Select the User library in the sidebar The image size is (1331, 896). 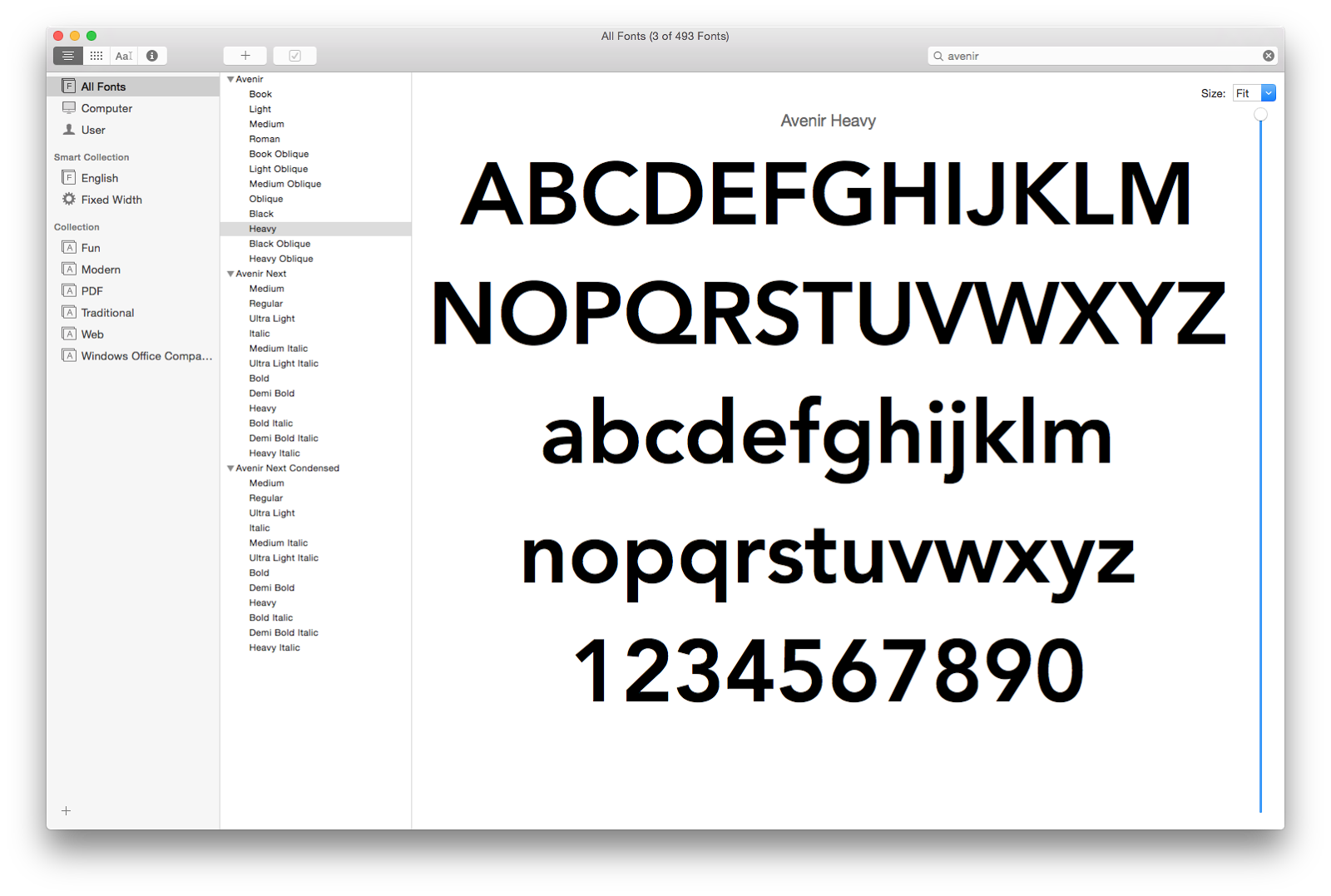click(133, 130)
